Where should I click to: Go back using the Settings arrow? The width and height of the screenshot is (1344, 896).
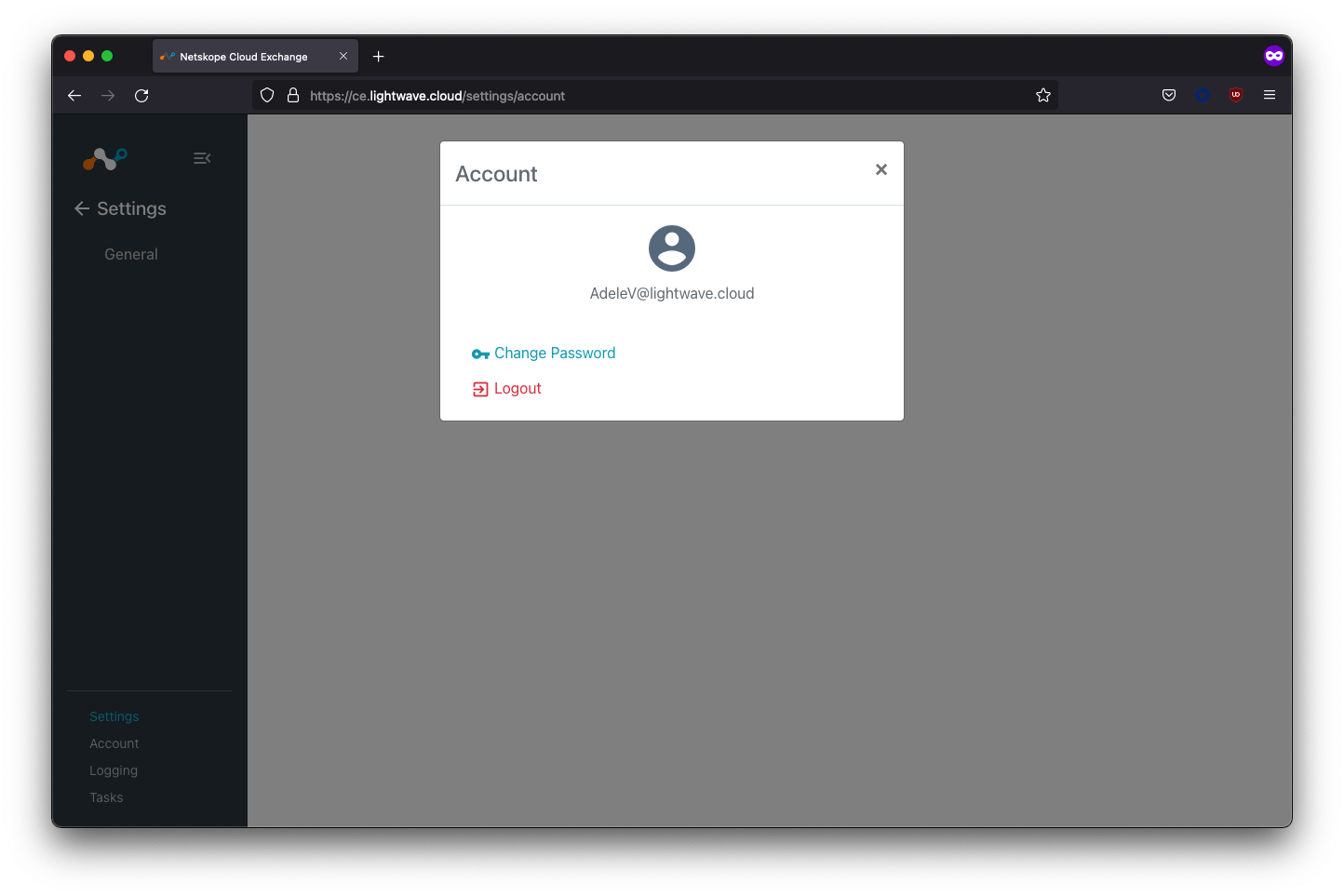[x=82, y=208]
